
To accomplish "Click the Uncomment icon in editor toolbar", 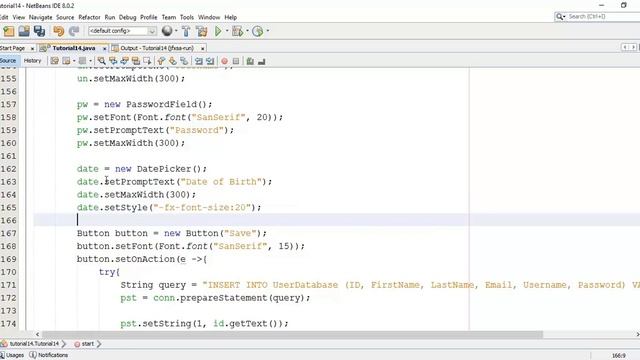I will (x=262, y=61).
